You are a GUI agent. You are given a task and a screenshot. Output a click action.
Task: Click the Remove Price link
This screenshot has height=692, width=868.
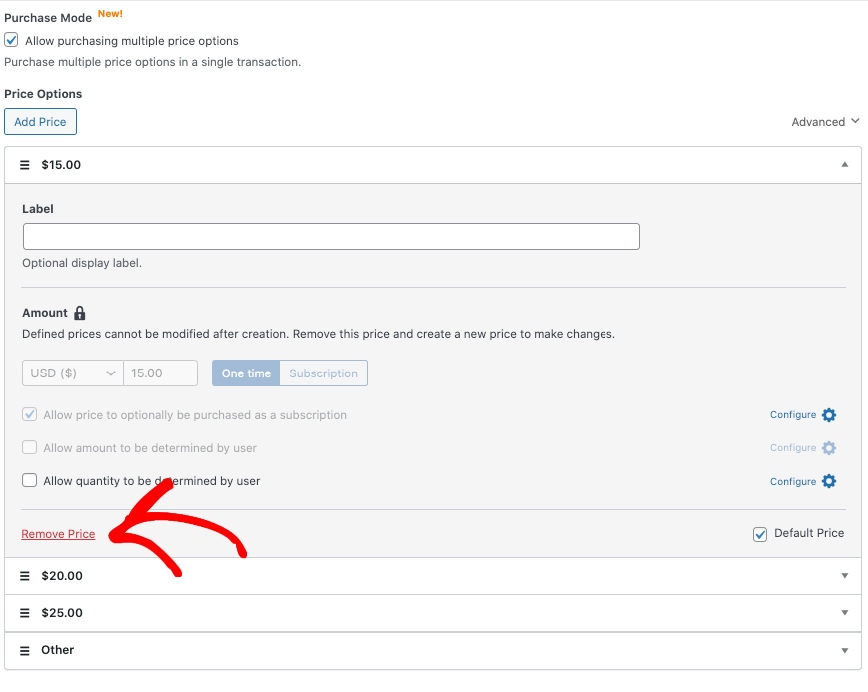(x=58, y=533)
